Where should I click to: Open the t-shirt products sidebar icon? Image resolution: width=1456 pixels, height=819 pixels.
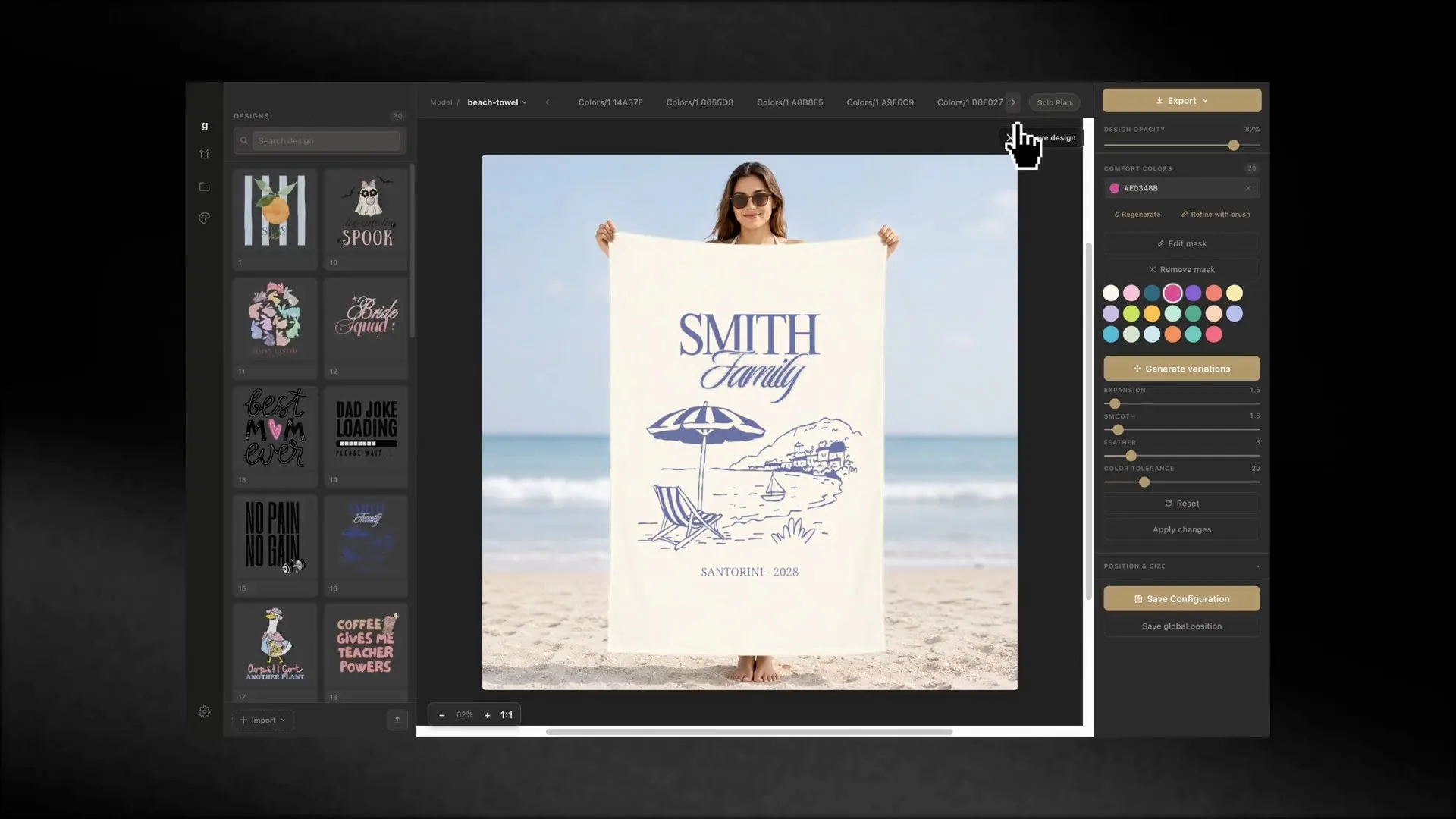click(x=204, y=155)
